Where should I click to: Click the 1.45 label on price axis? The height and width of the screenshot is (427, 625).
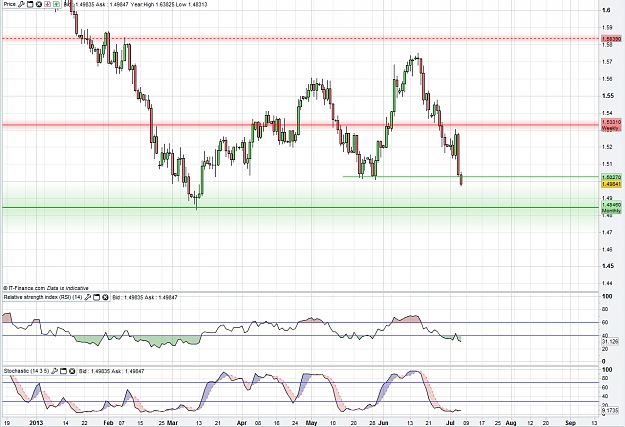[608, 266]
